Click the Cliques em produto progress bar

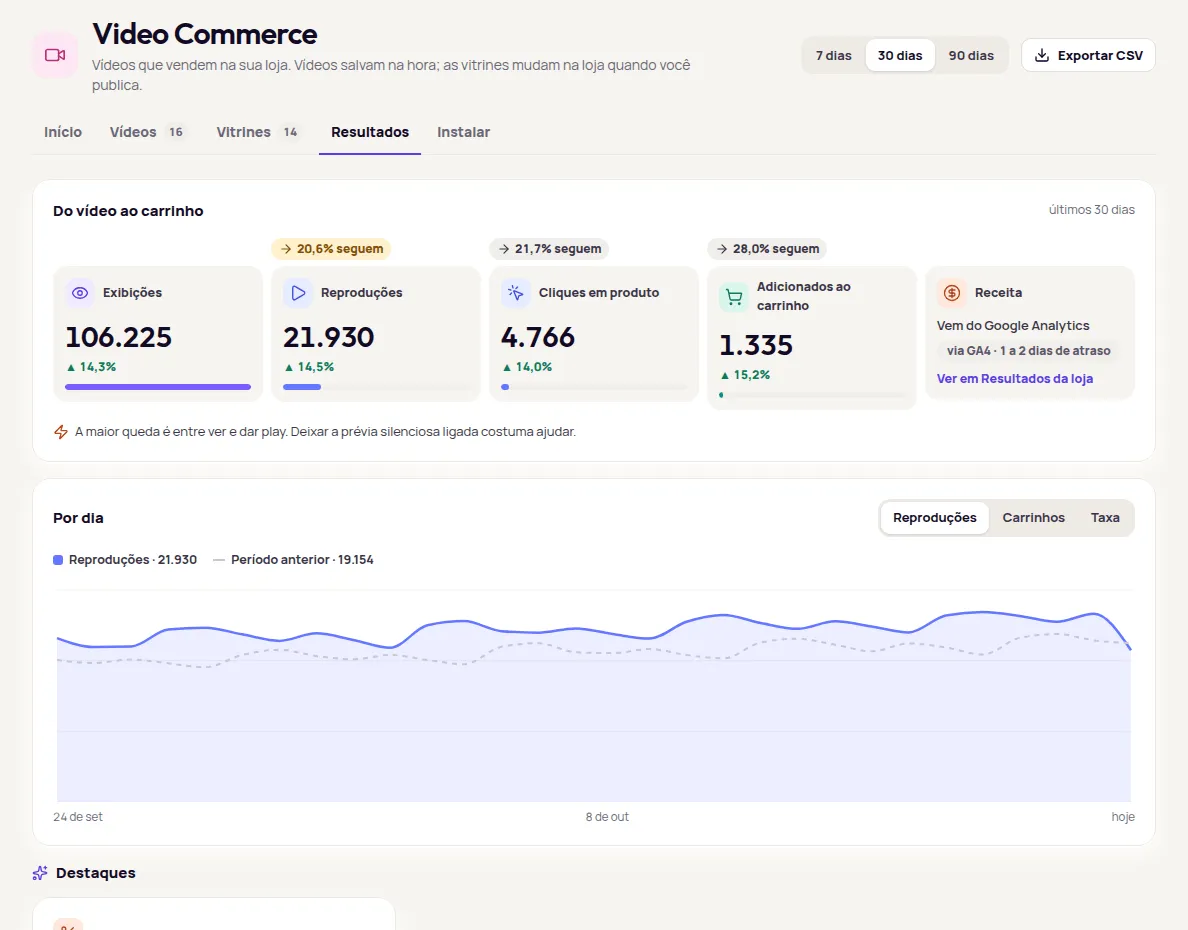point(594,387)
